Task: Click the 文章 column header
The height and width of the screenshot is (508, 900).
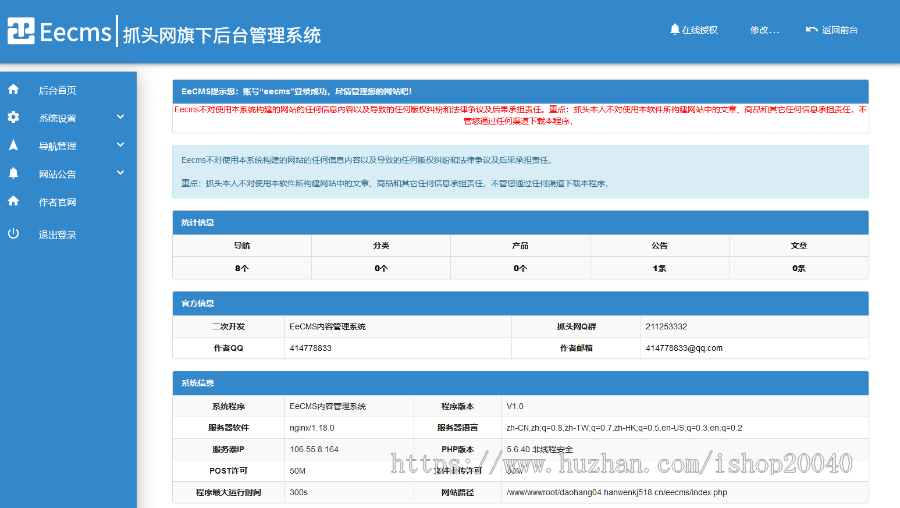Action: point(798,245)
